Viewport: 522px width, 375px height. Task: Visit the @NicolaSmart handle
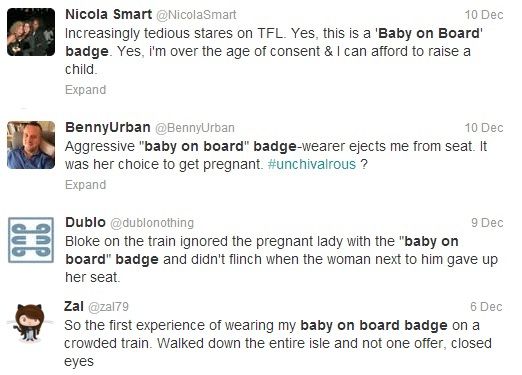pyautogui.click(x=196, y=15)
